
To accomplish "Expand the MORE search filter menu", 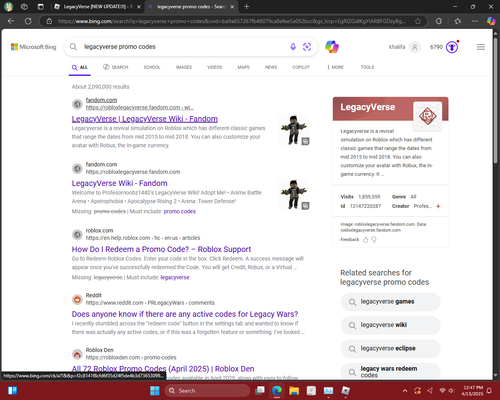I will point(335,67).
